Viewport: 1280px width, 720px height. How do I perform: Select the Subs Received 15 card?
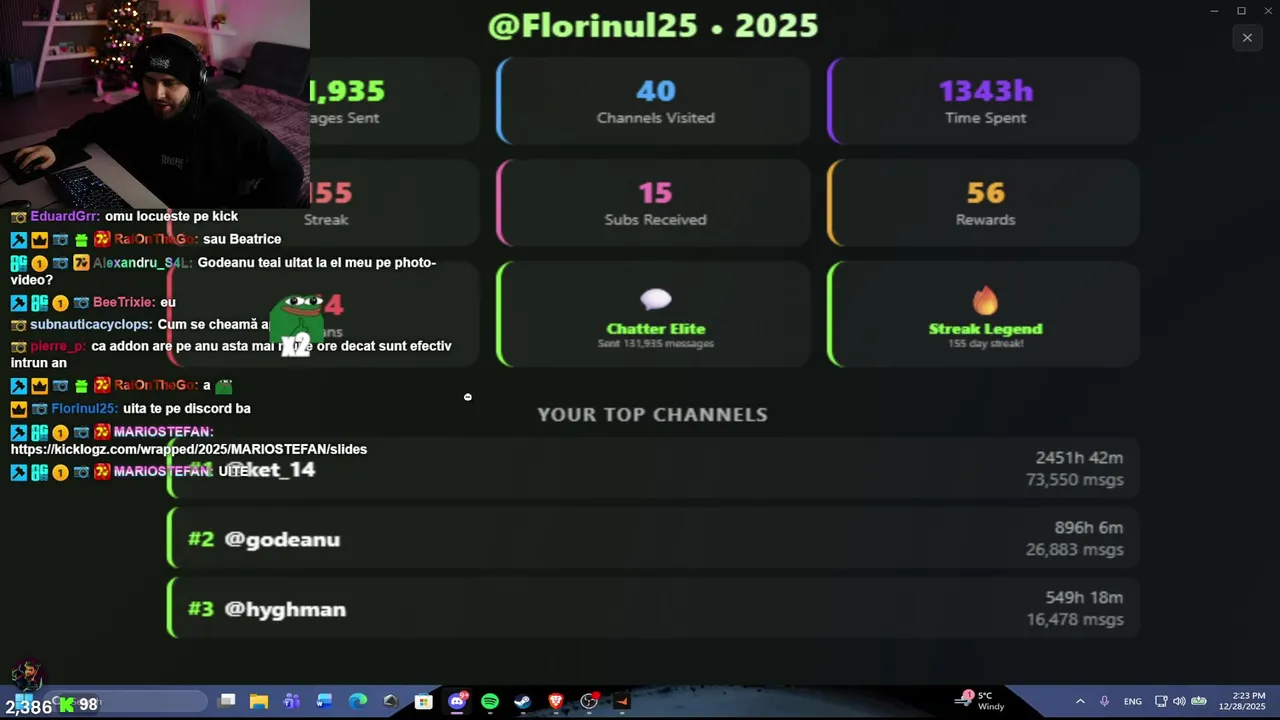(x=654, y=203)
